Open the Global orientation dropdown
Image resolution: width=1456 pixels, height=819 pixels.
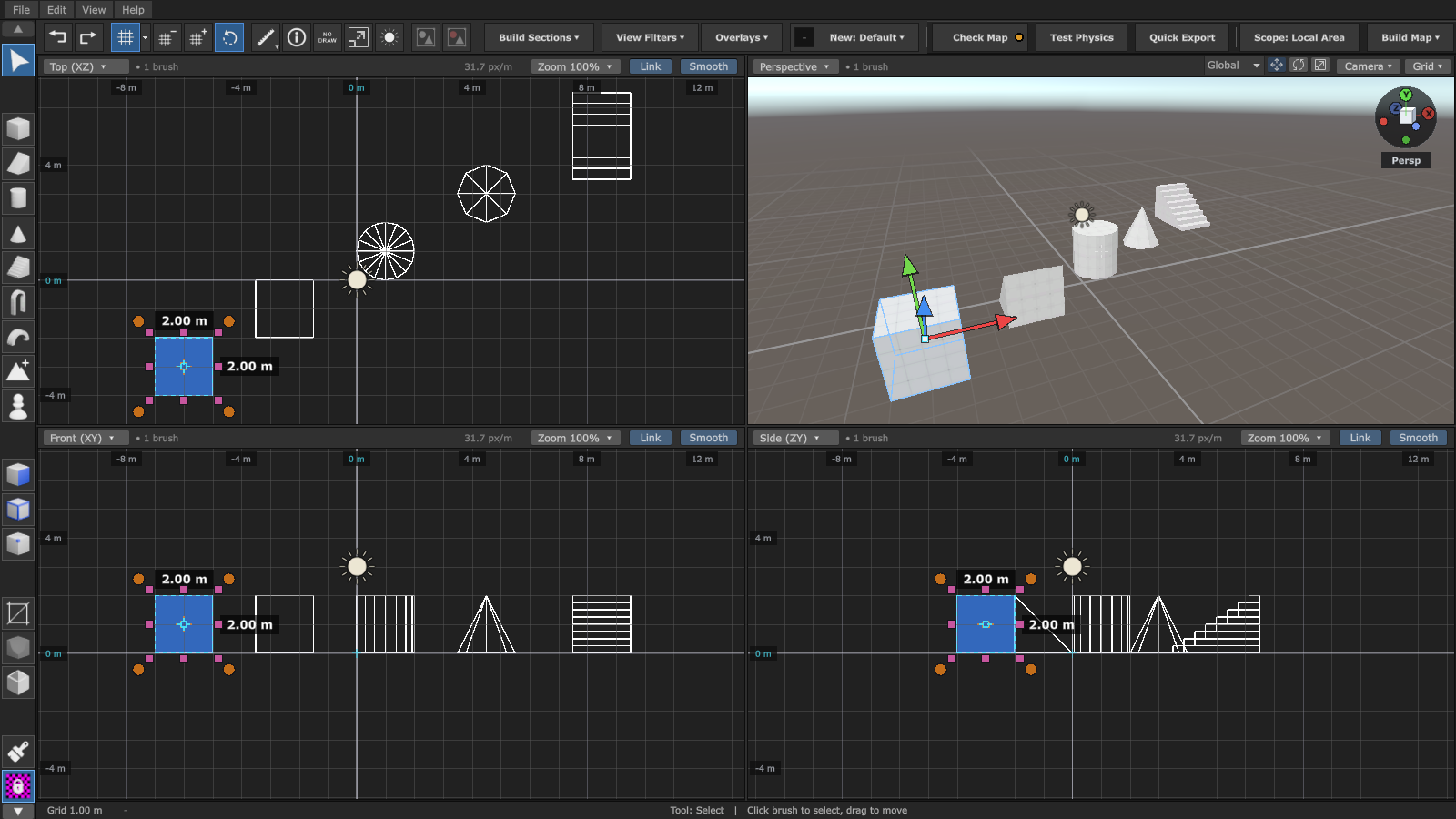tap(1234, 66)
